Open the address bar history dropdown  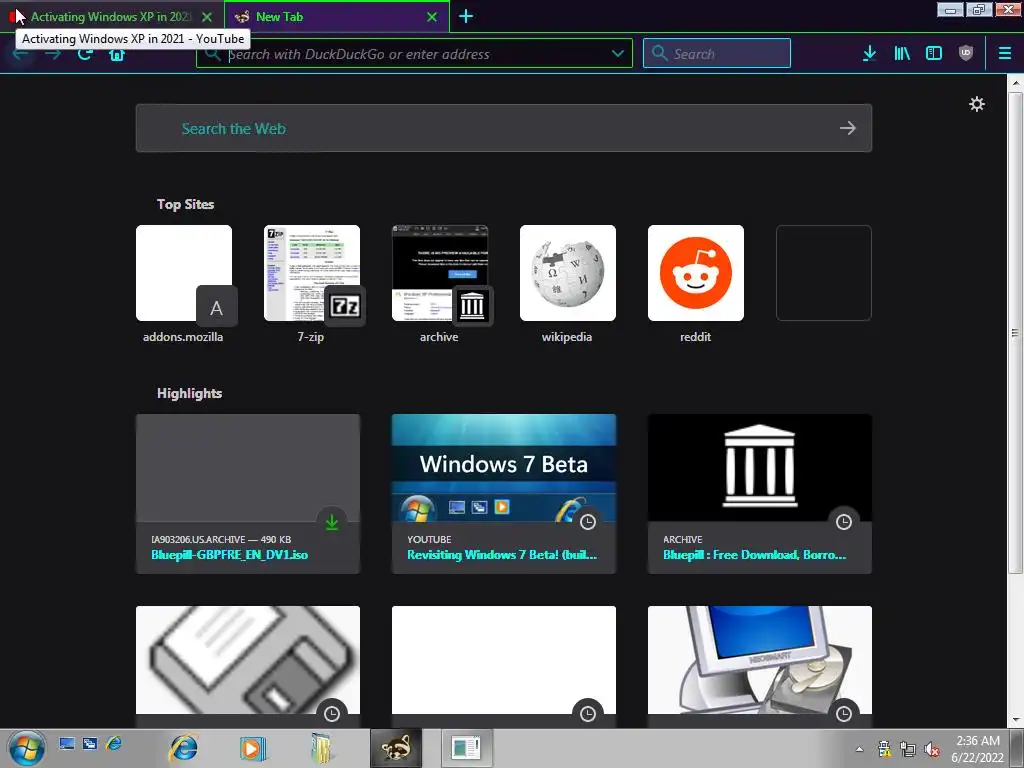coord(618,54)
